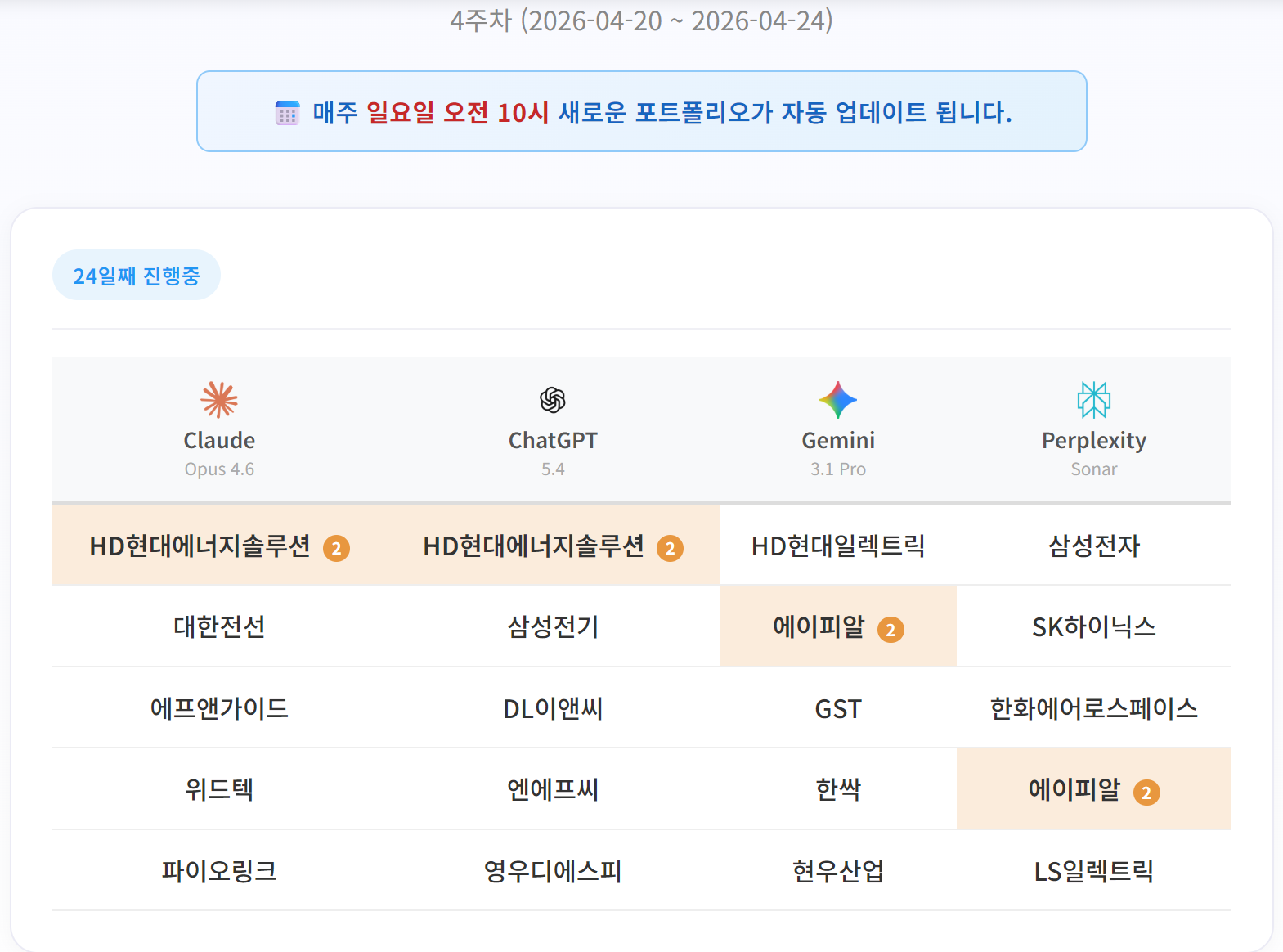1283x952 pixels.
Task: Click the calendar icon in update notice
Action: [287, 113]
